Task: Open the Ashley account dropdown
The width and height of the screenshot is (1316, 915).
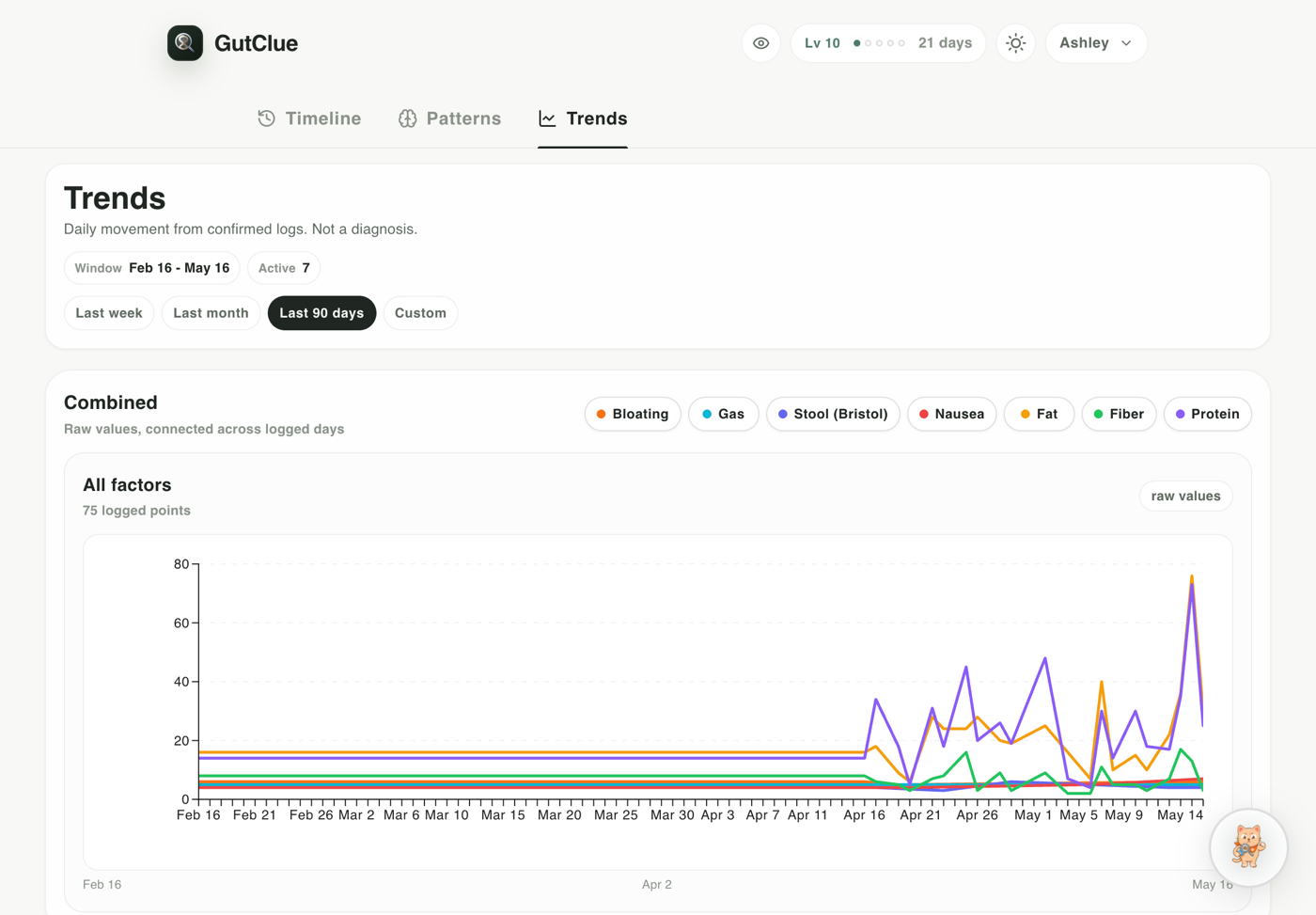Action: (1096, 43)
